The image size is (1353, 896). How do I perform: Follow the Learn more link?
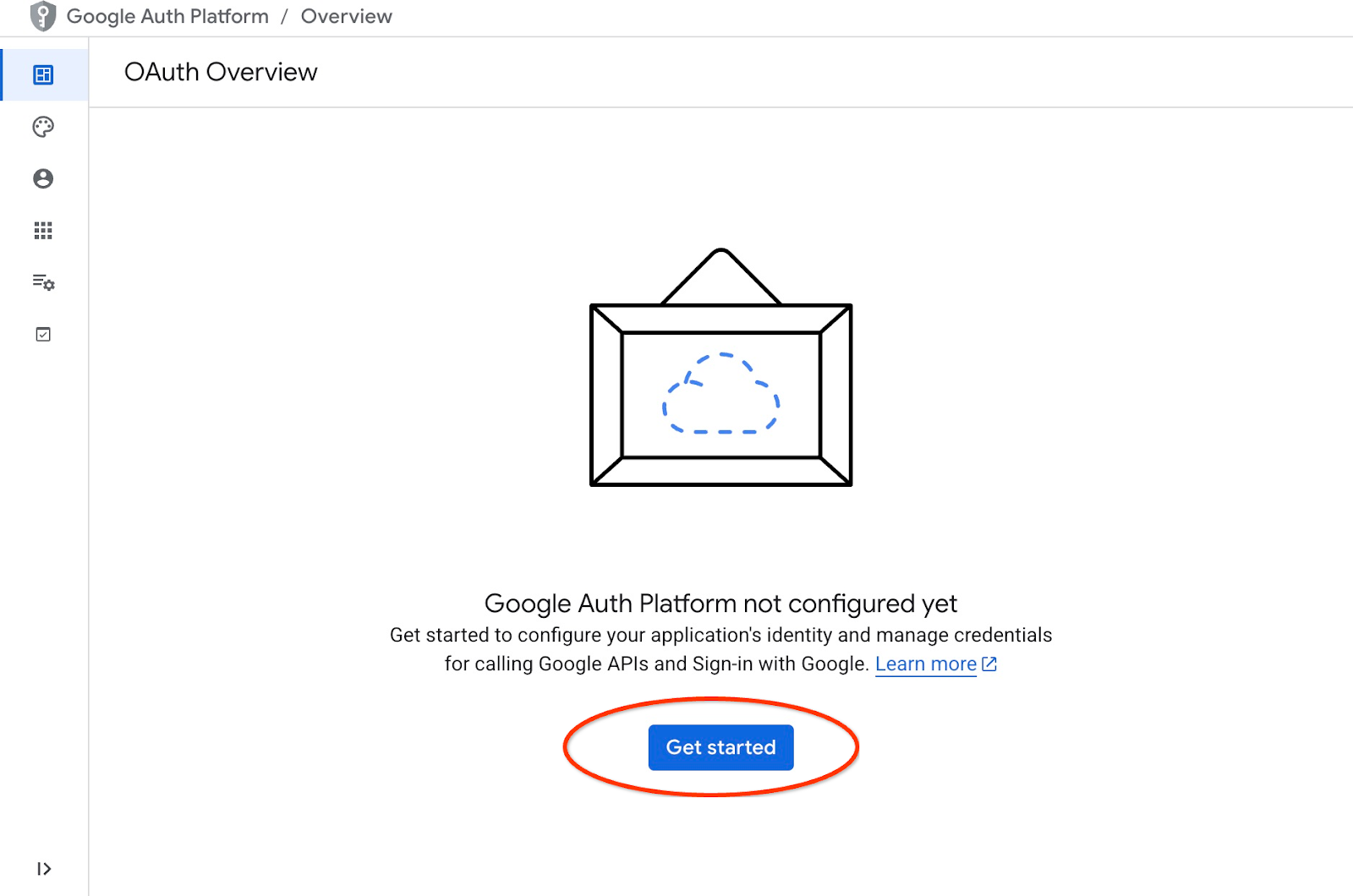click(926, 664)
